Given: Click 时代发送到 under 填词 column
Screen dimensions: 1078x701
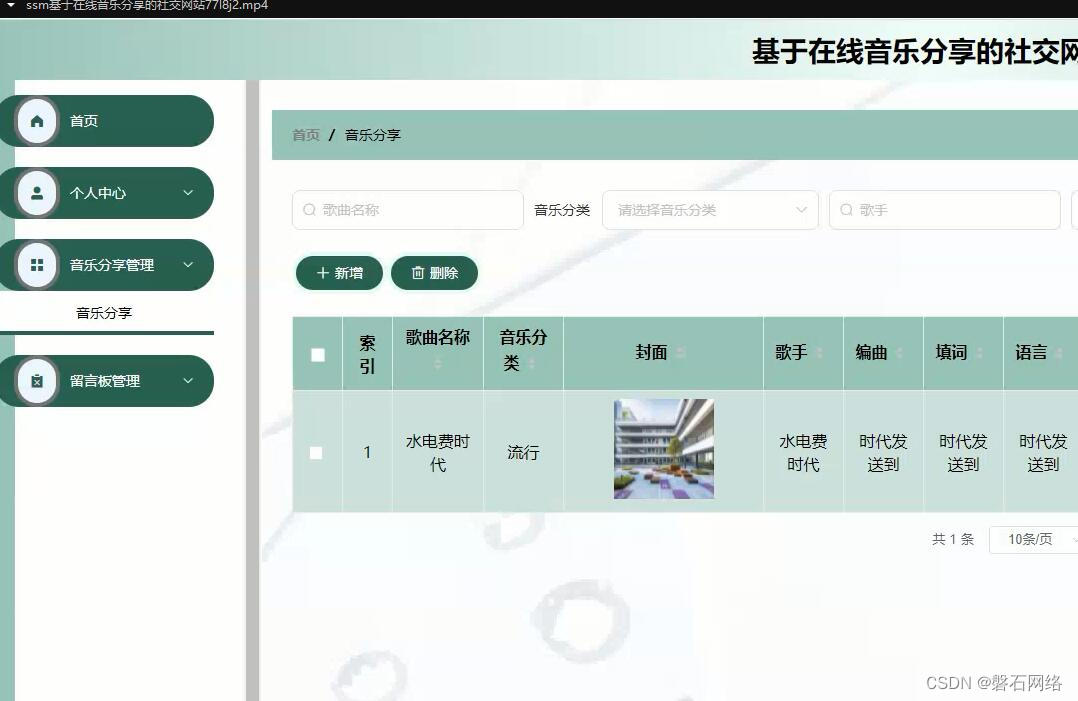Looking at the screenshot, I should pyautogui.click(x=963, y=453).
